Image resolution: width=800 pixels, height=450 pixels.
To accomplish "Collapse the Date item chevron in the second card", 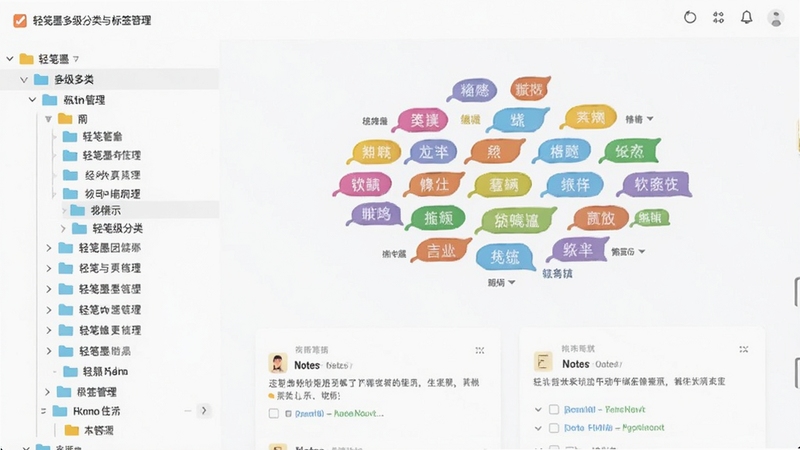I will tap(538, 428).
